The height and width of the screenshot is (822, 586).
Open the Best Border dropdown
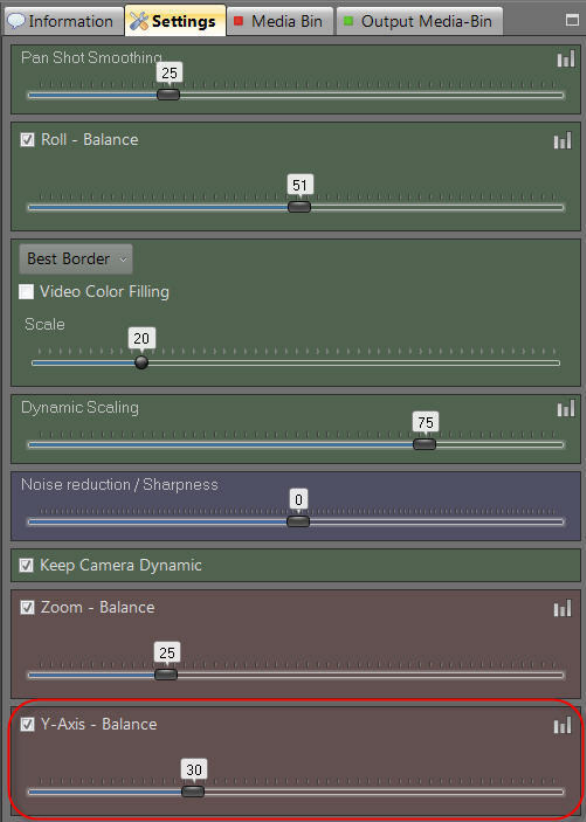click(76, 258)
